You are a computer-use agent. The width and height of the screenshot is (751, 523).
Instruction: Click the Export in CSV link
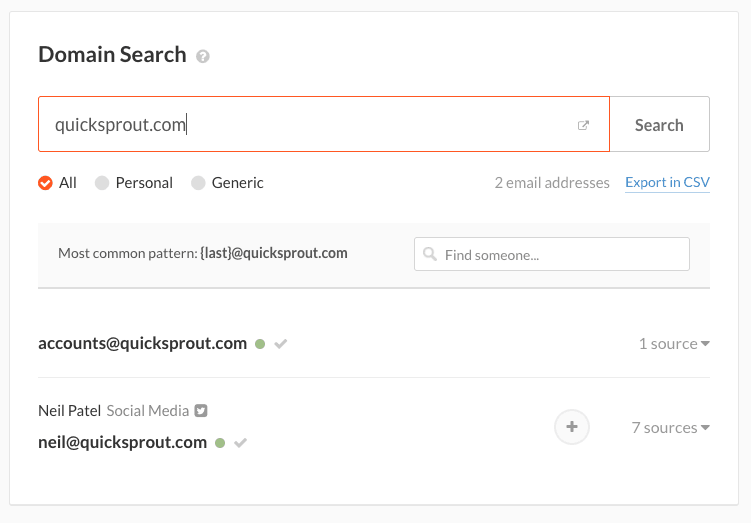(667, 182)
